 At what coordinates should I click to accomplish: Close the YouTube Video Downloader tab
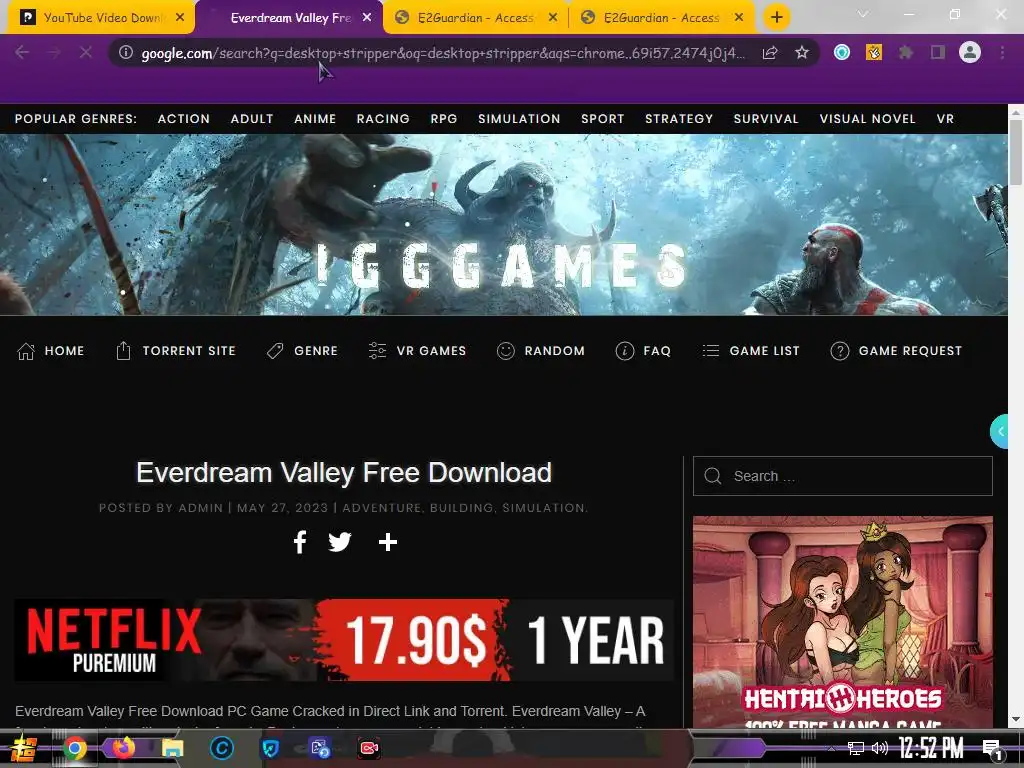(x=180, y=18)
